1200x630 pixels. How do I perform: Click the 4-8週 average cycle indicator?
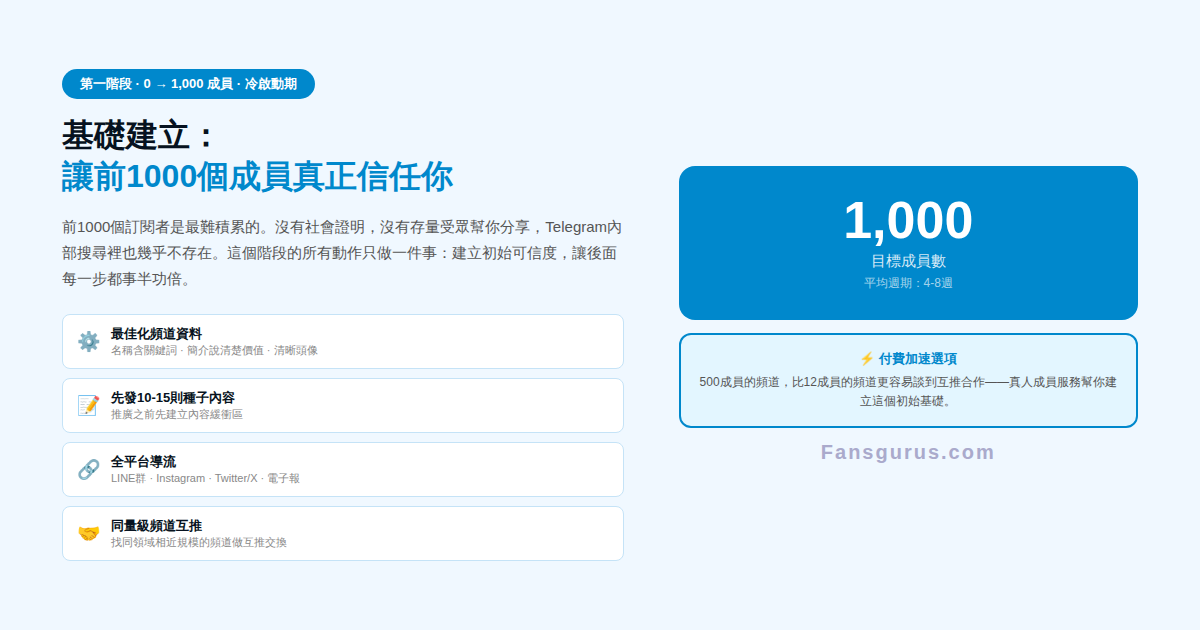coord(908,284)
